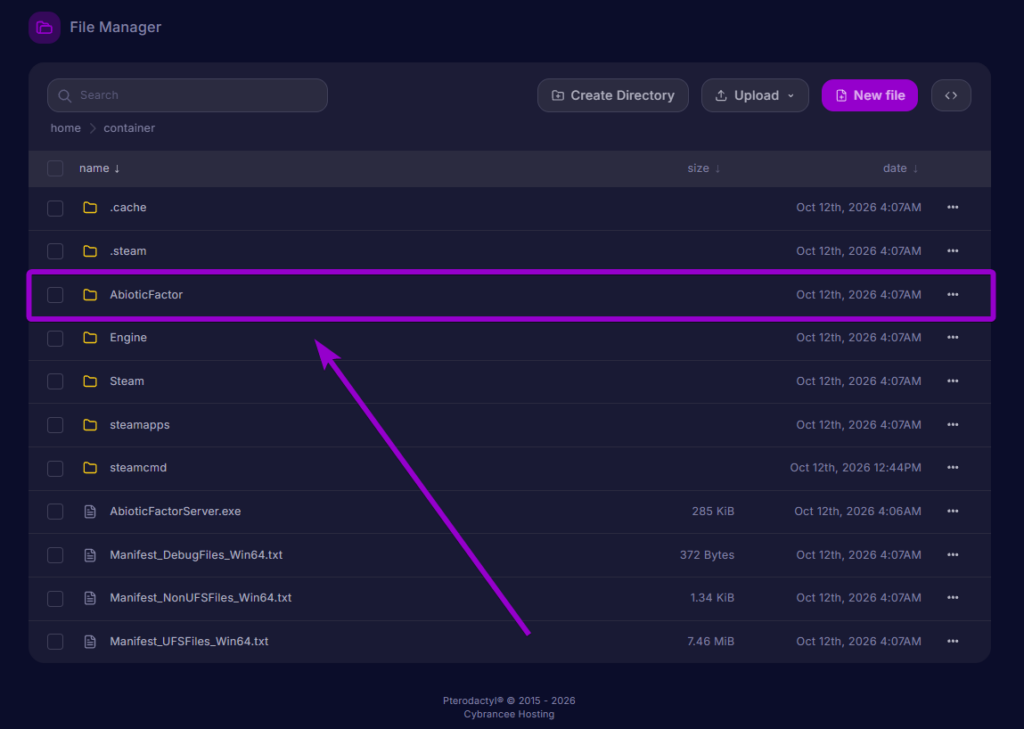Click the 1.34 KiB size value
1024x729 pixels.
712,598
